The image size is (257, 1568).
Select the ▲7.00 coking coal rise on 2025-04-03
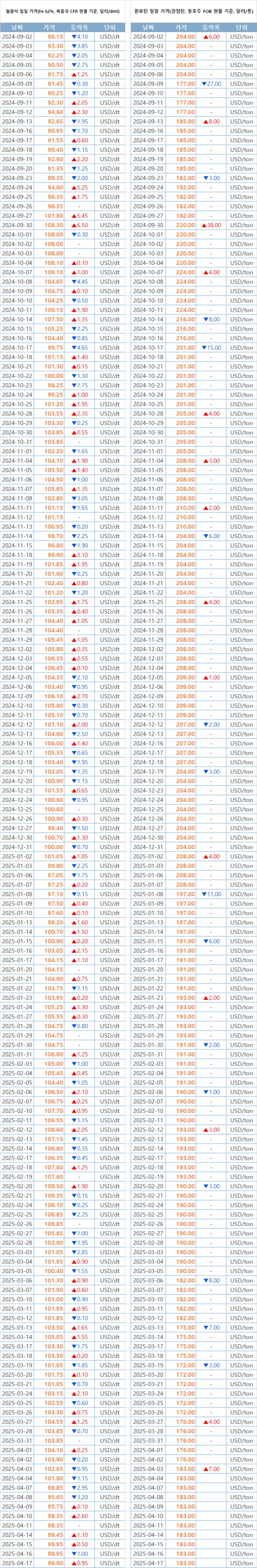(x=211, y=1469)
